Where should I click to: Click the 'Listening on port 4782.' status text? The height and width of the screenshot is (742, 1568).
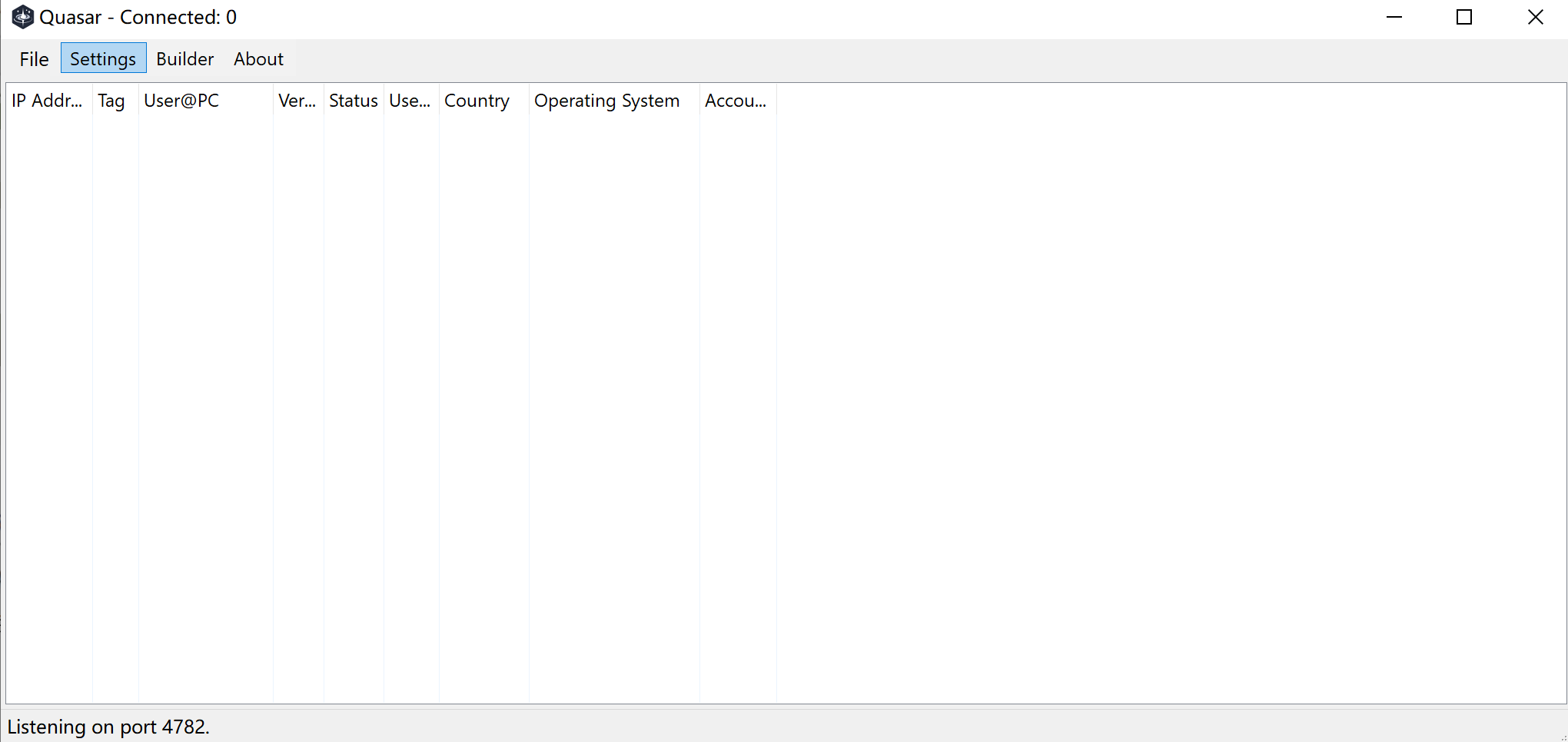(108, 727)
